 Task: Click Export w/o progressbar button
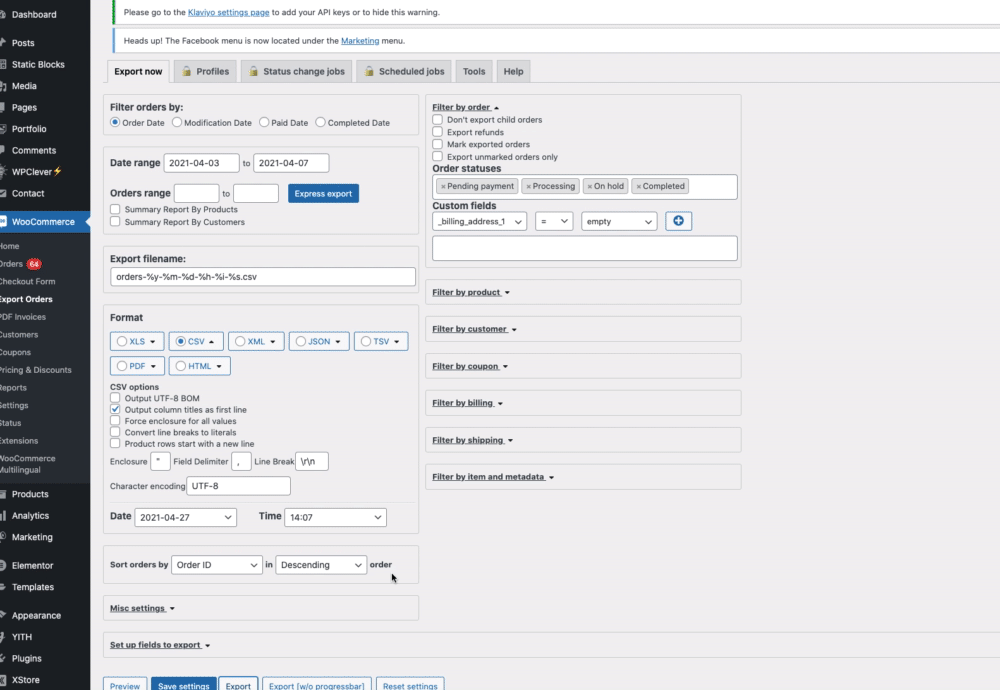[x=316, y=685]
